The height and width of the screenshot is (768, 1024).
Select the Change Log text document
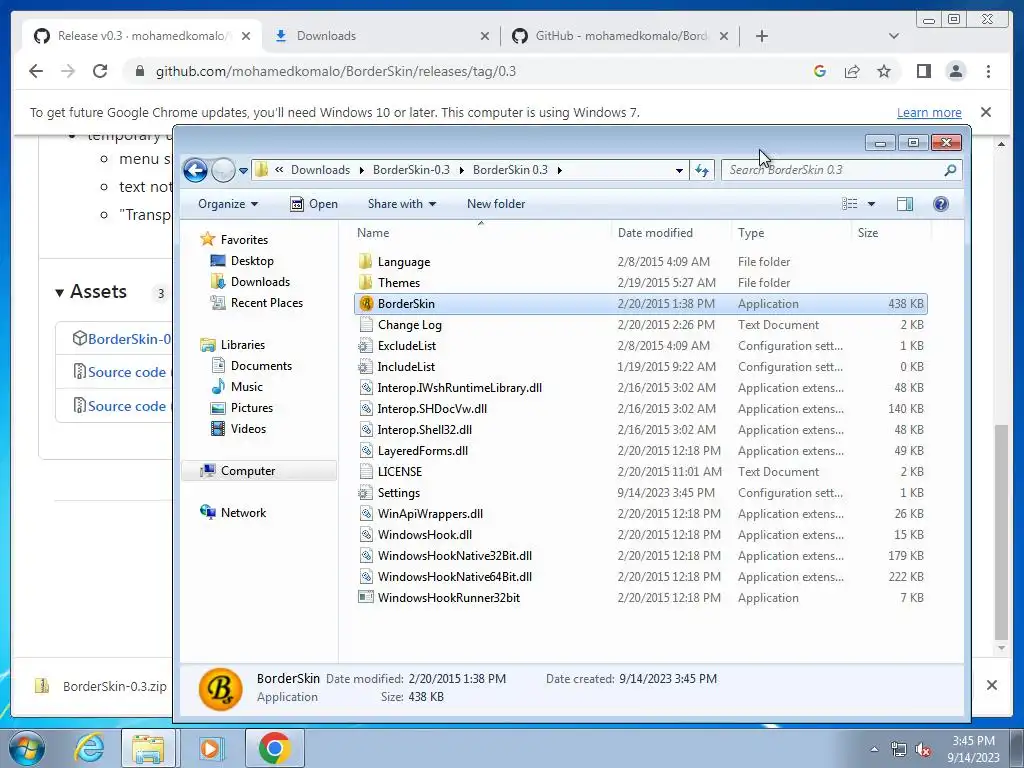pyautogui.click(x=409, y=325)
